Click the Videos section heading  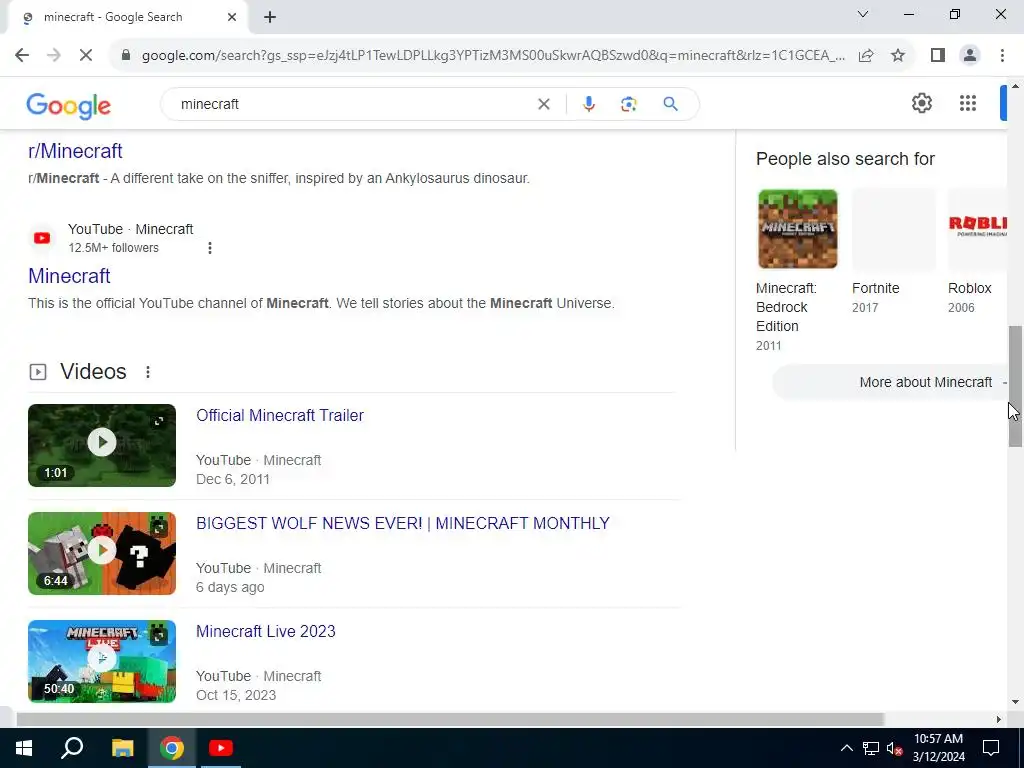[x=93, y=372]
